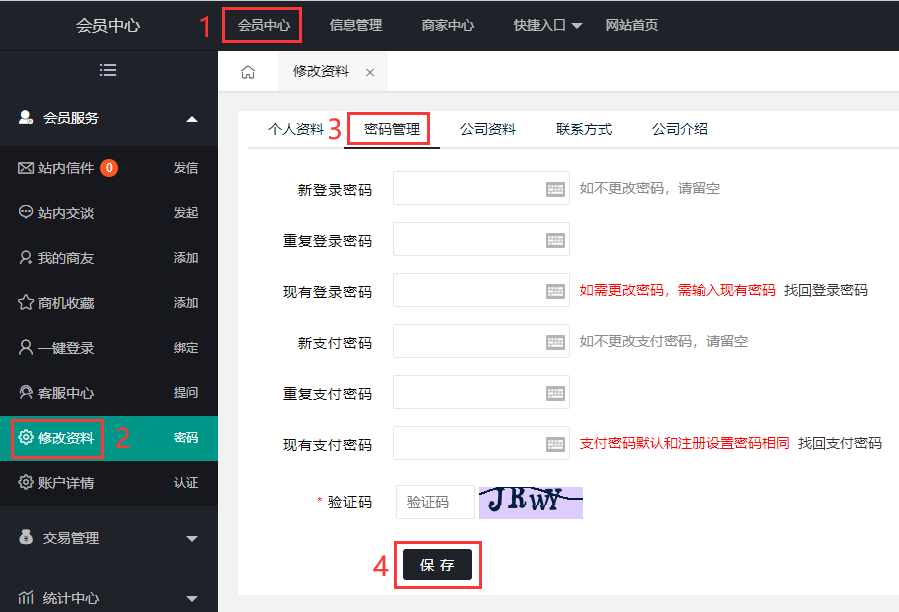This screenshot has width=899, height=612.
Task: Click 添加 next to 商机收藏
Action: [186, 303]
